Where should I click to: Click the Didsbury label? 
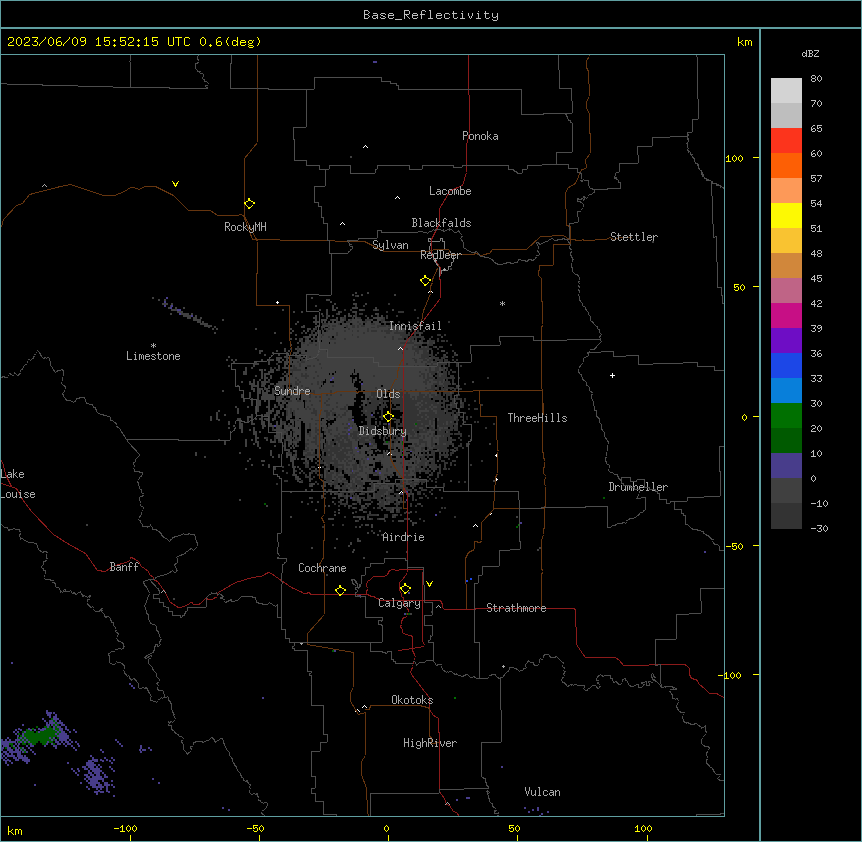click(383, 431)
